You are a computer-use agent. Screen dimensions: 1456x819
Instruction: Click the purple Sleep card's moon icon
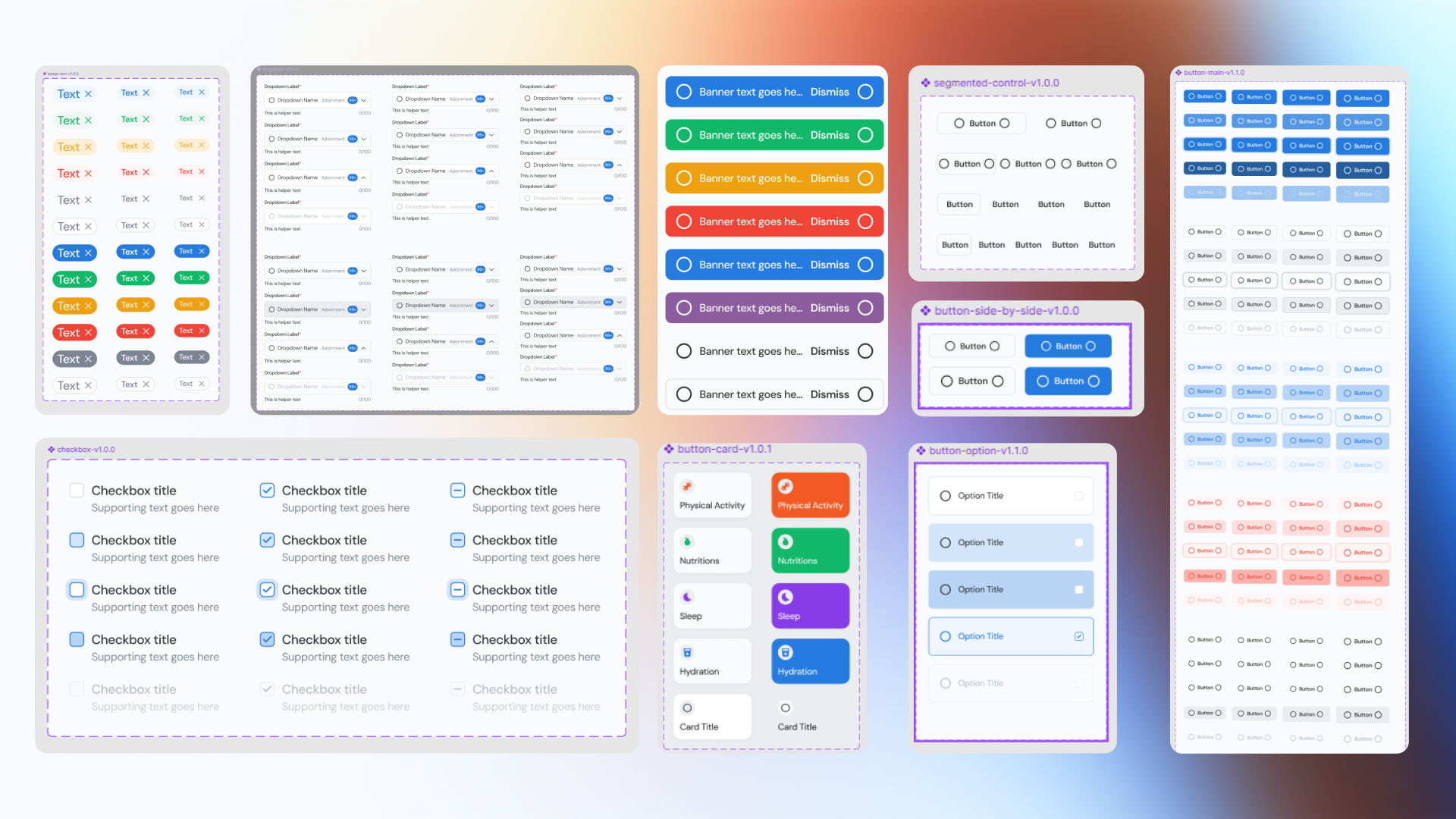tap(786, 597)
